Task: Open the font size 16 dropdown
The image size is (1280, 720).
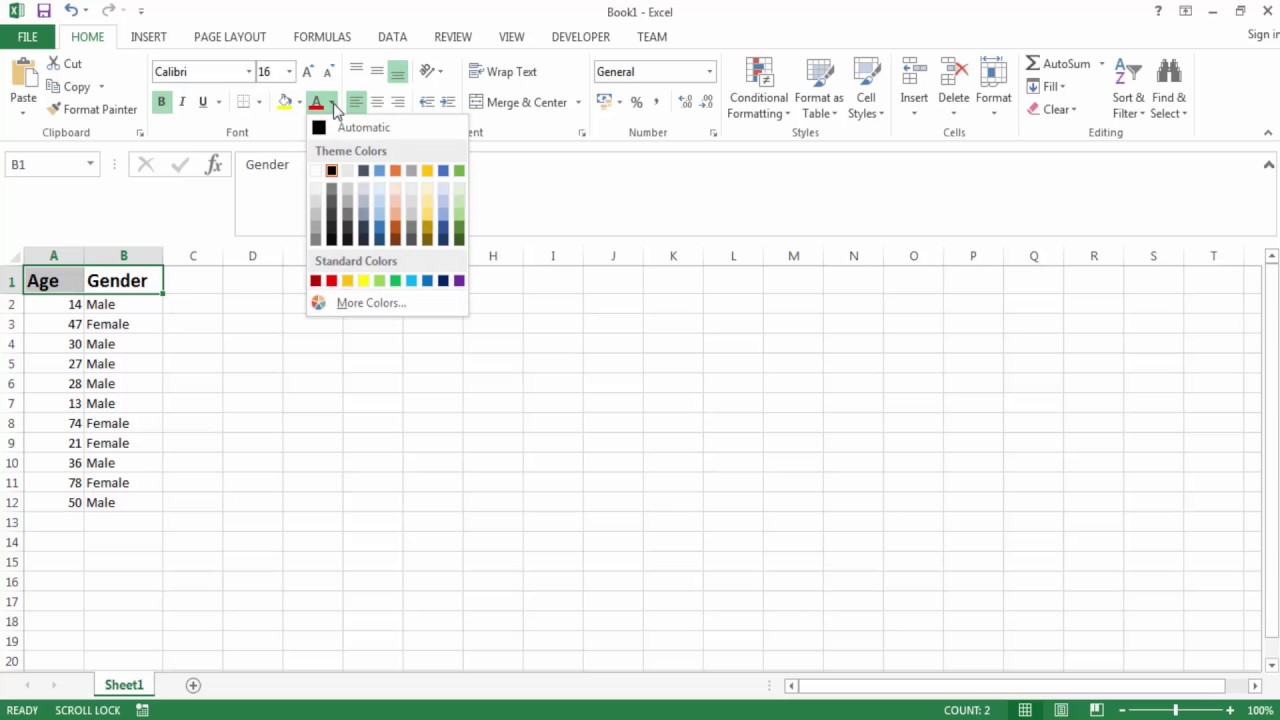Action: pos(289,72)
